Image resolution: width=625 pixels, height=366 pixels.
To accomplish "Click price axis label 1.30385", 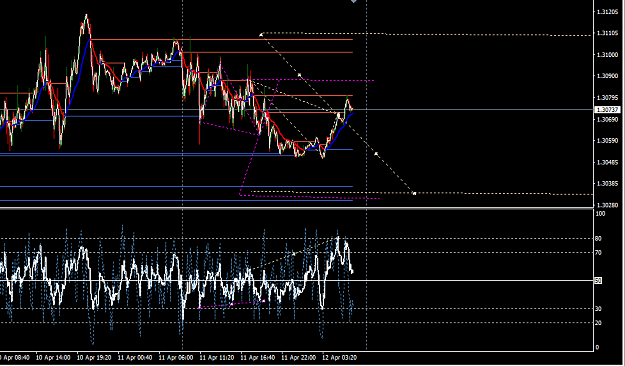I will (x=607, y=184).
